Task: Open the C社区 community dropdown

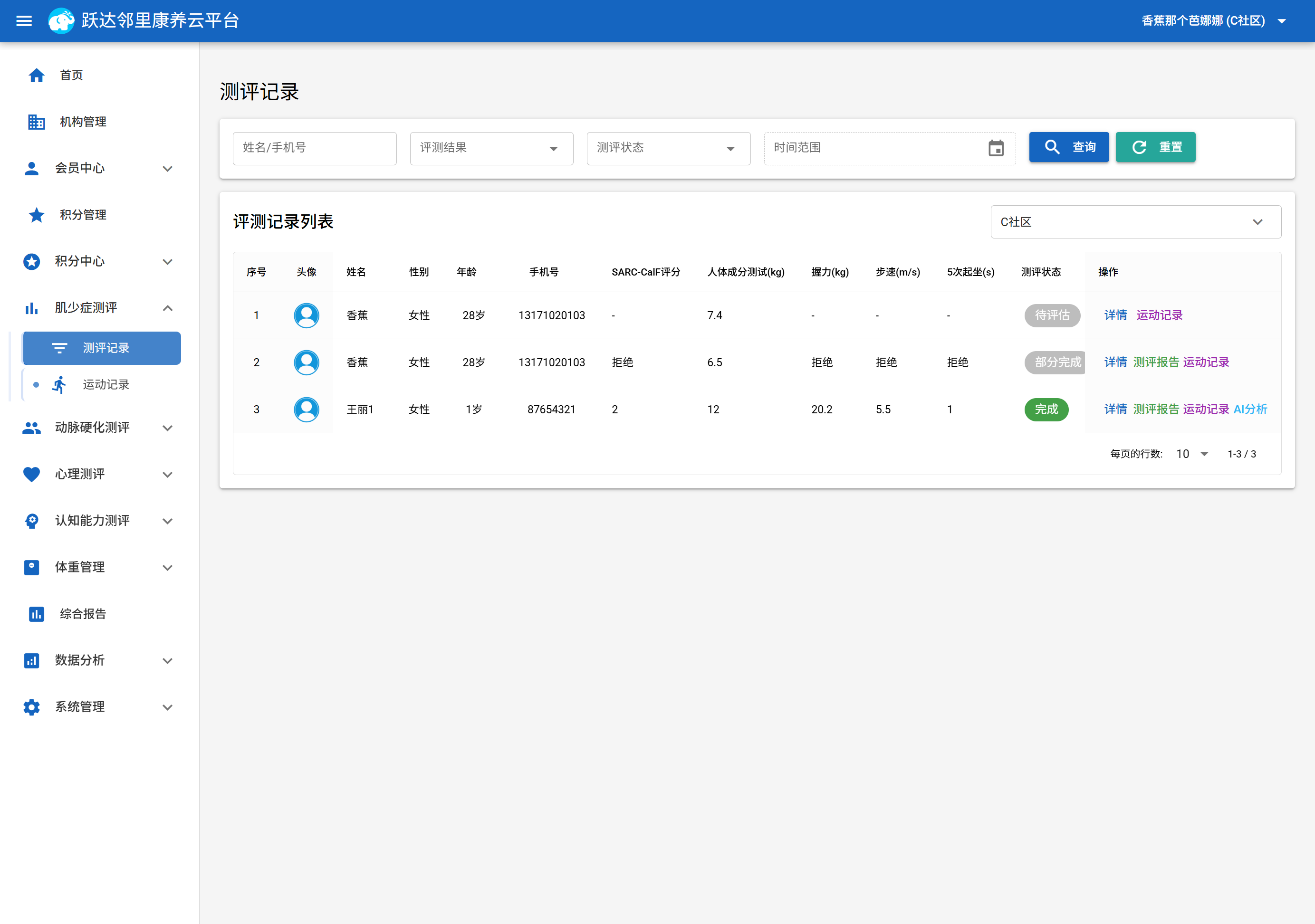Action: (x=1136, y=222)
